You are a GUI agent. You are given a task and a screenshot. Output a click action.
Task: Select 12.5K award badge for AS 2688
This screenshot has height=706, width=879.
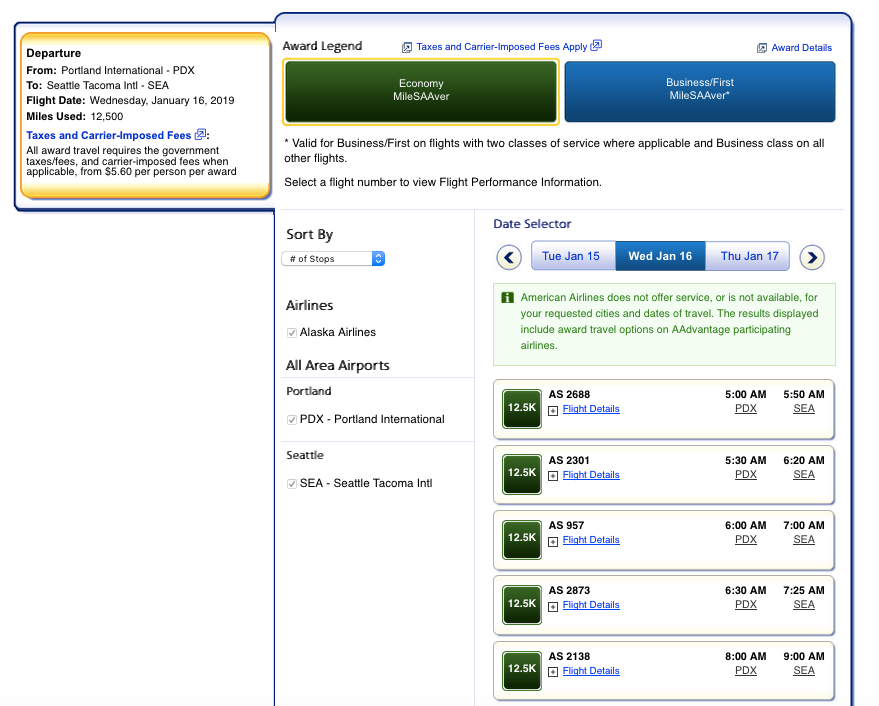(521, 408)
